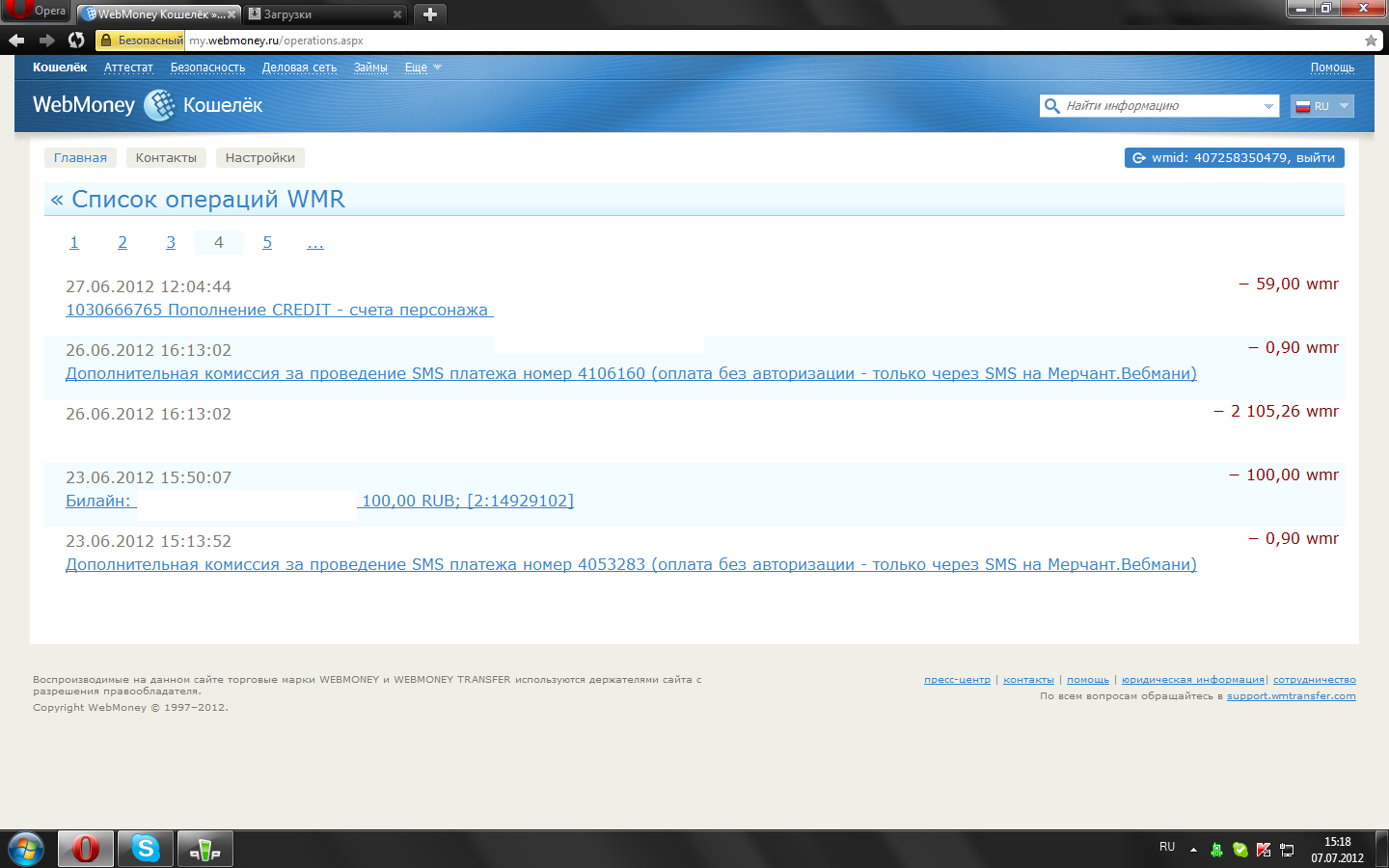
Task: Open a new browser tab with plus
Action: click(x=430, y=14)
